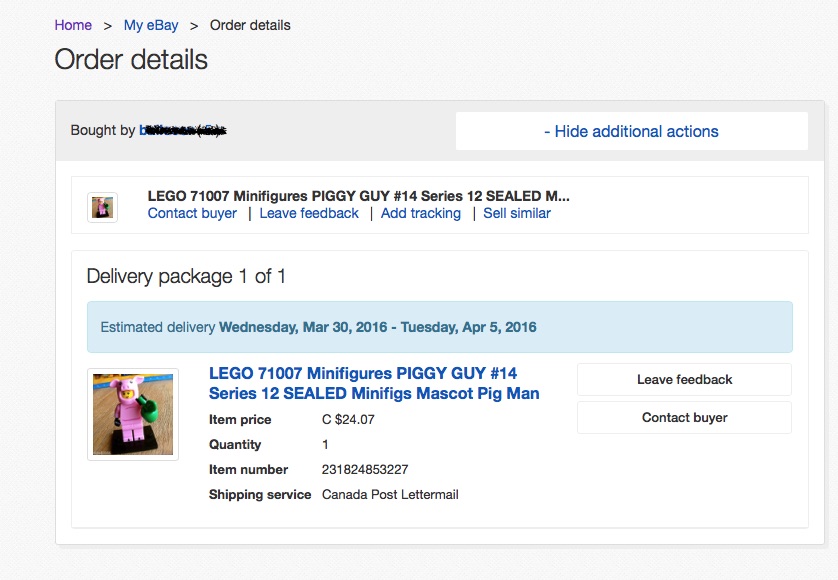Click the large Piggy Guy minifigure photo

tap(133, 414)
